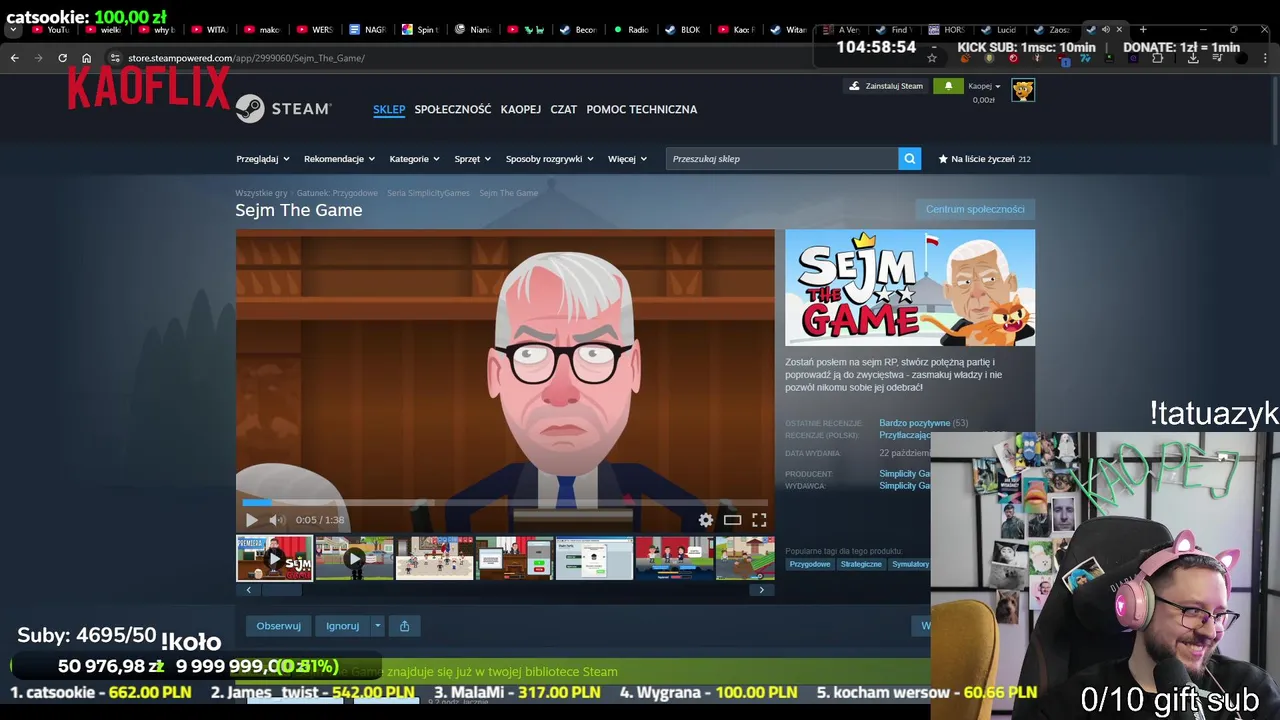Click Seria SimplicityGames breadcrumb
The image size is (1280, 720).
pyautogui.click(x=428, y=193)
